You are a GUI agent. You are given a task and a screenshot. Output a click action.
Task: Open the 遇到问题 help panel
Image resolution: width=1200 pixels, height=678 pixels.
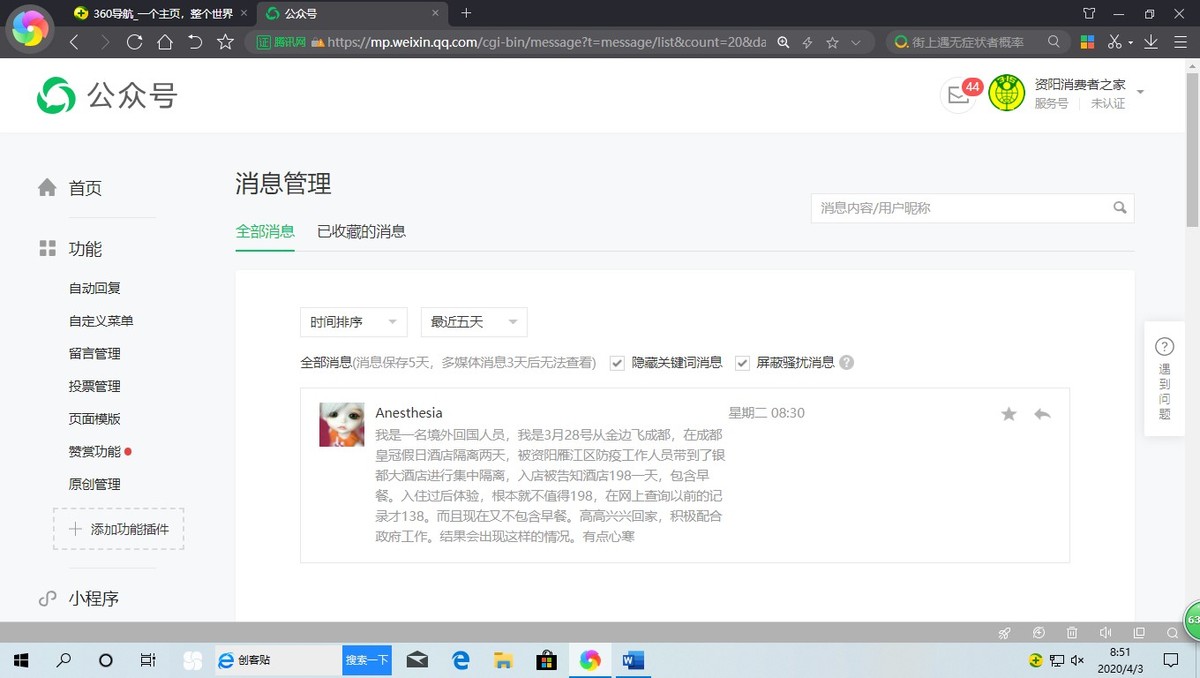[1164, 379]
